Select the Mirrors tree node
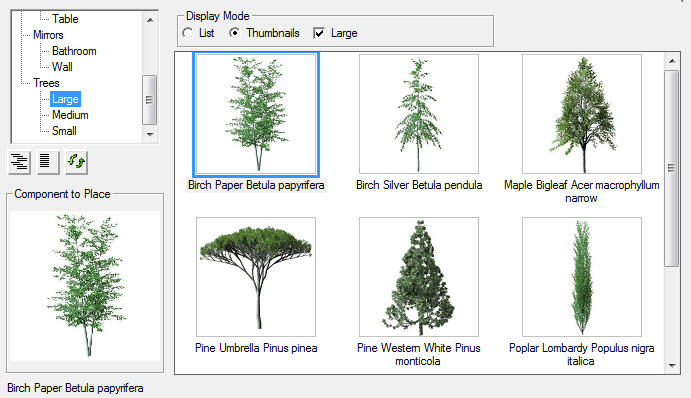691x398 pixels. [x=48, y=35]
